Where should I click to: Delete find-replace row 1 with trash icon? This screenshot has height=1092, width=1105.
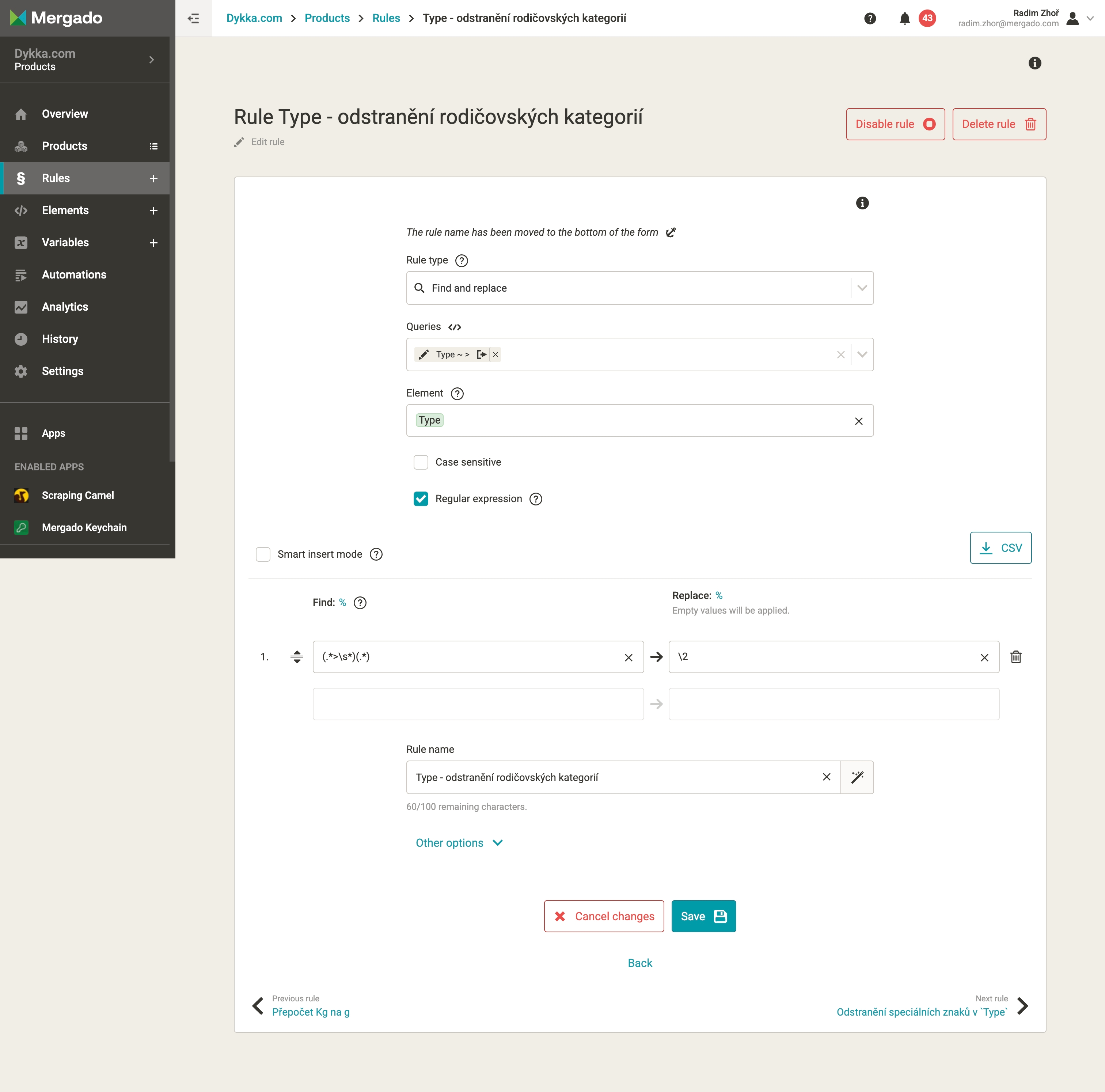pyautogui.click(x=1016, y=657)
